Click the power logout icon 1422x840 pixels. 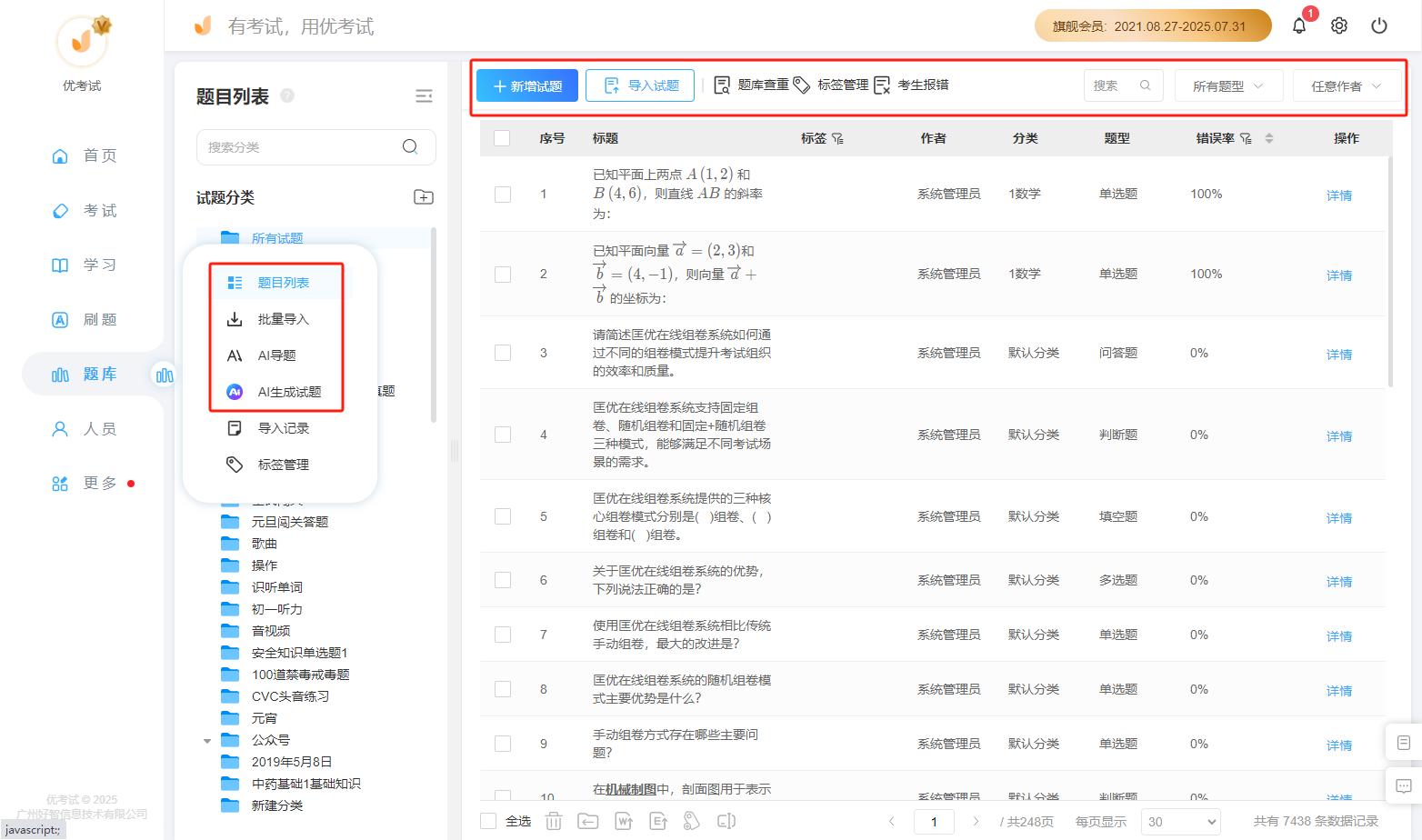pos(1379,25)
